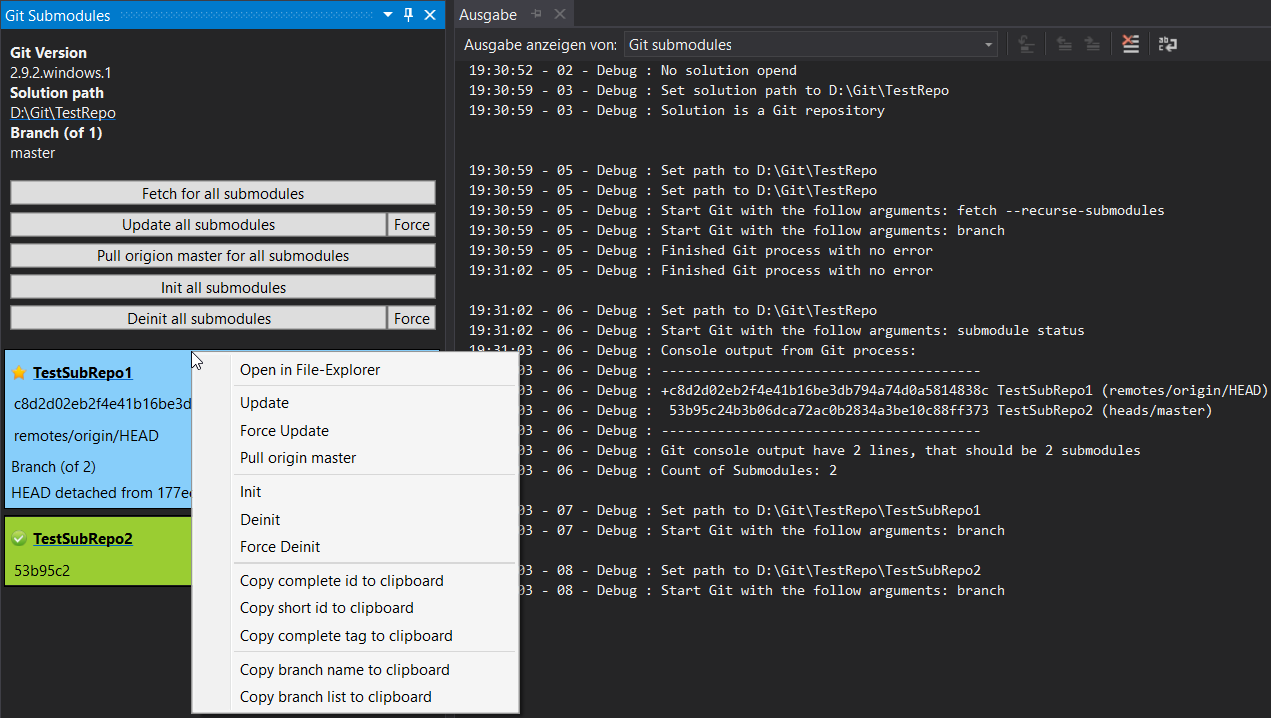Open the Git Submodules window position menu

pyautogui.click(x=387, y=14)
